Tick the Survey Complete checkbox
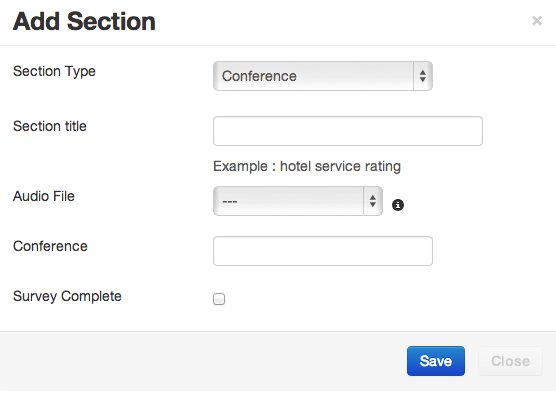556x409 pixels. click(x=219, y=299)
